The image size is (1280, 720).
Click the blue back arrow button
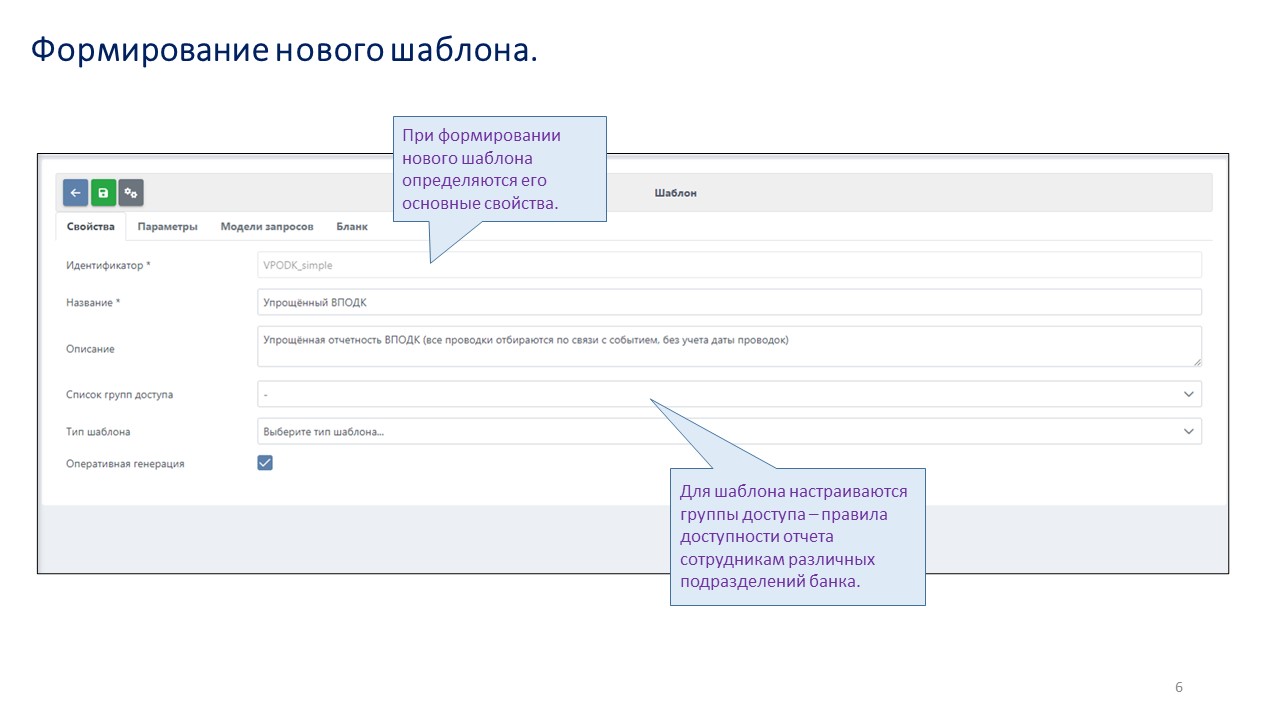(75, 193)
